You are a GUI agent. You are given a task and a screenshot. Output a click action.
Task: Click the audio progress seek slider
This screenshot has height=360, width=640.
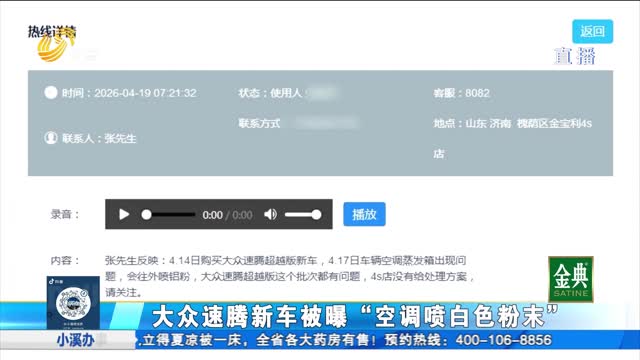pos(168,214)
